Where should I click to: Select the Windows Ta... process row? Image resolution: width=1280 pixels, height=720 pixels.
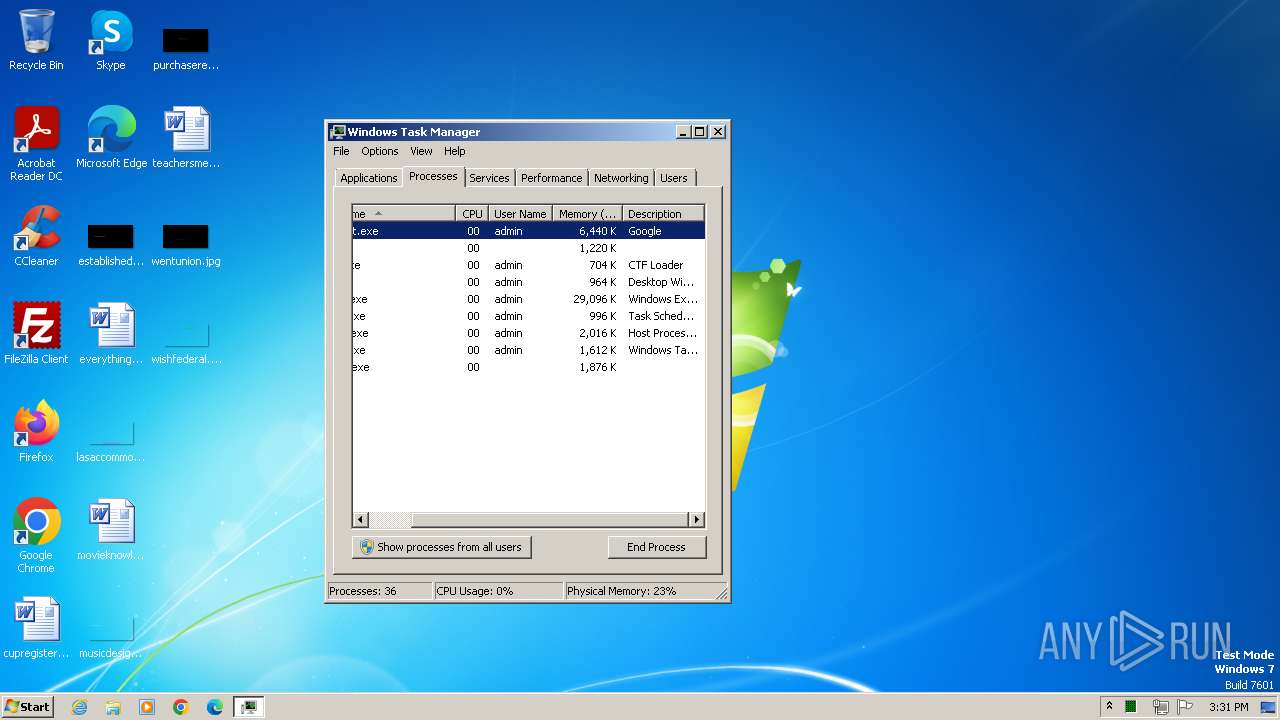tap(528, 350)
